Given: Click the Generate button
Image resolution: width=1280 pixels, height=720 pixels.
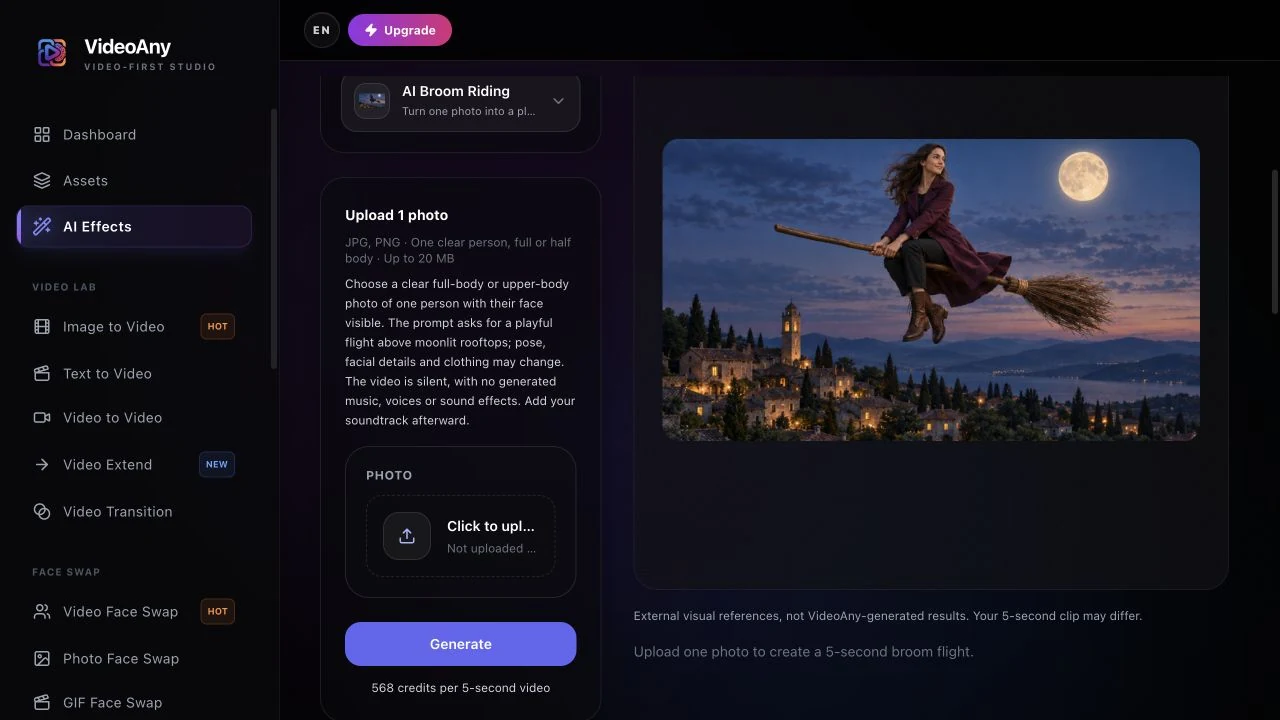Looking at the screenshot, I should [x=461, y=644].
